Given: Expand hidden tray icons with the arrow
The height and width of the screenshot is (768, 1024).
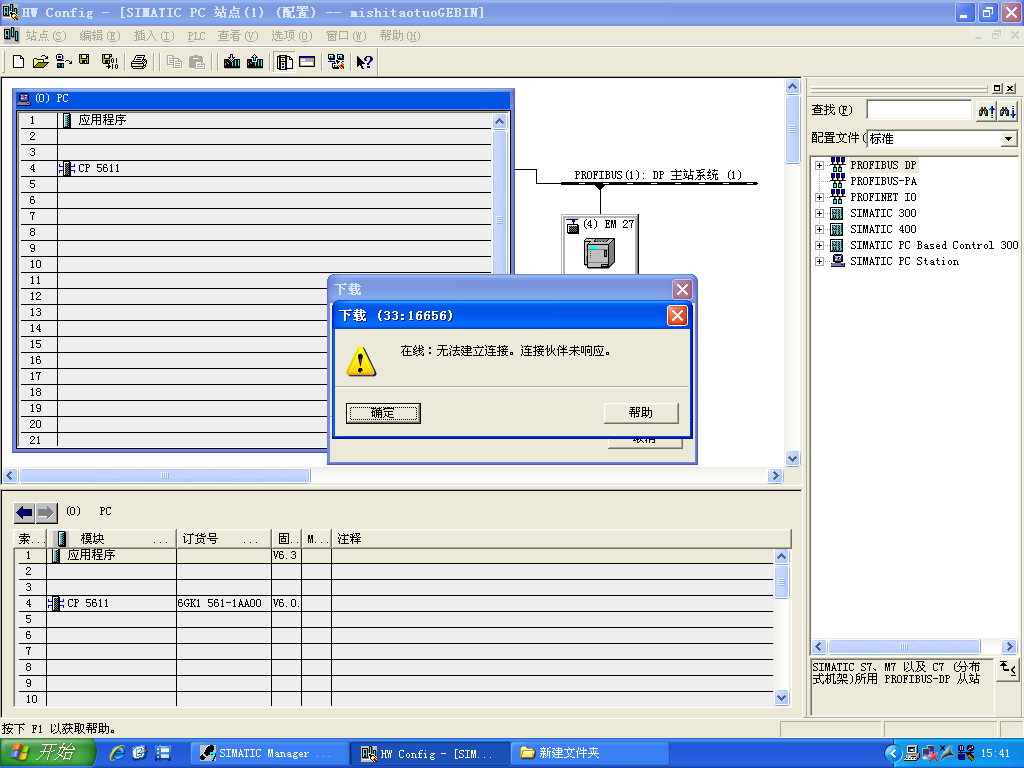Looking at the screenshot, I should (893, 753).
